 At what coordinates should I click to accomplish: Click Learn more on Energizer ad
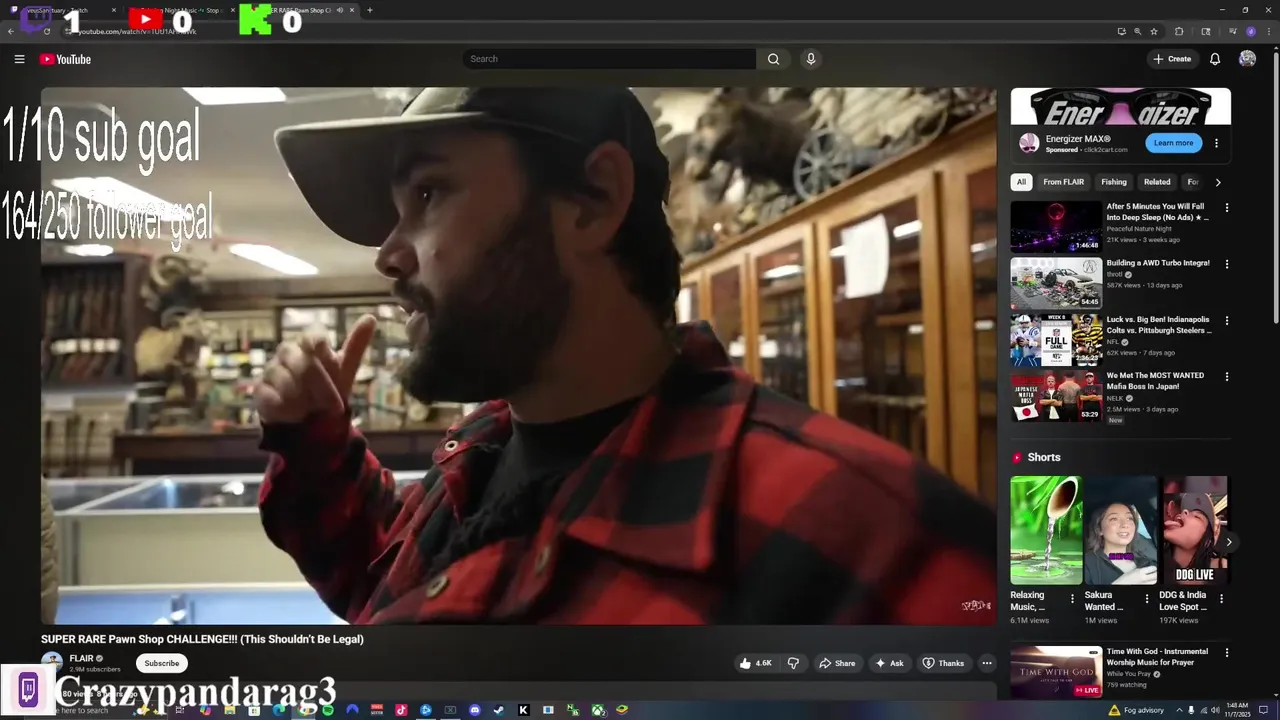pos(1173,143)
